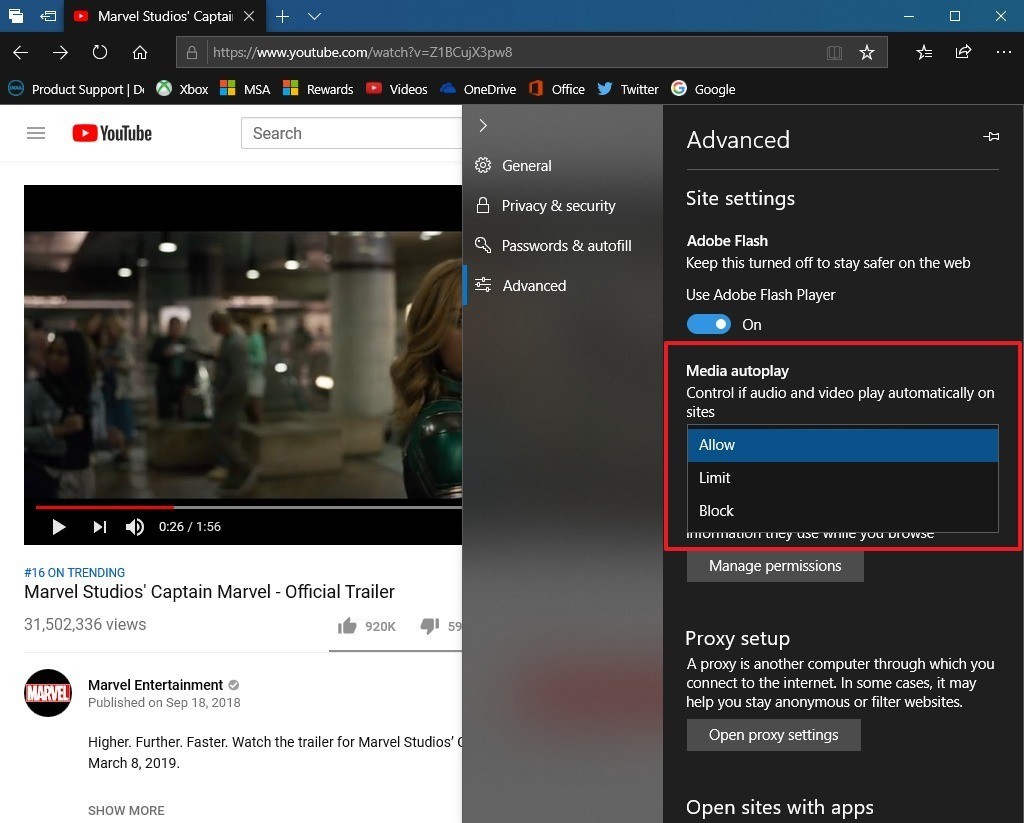This screenshot has height=823, width=1024.
Task: Choose Block for media autoplay
Action: pos(842,511)
